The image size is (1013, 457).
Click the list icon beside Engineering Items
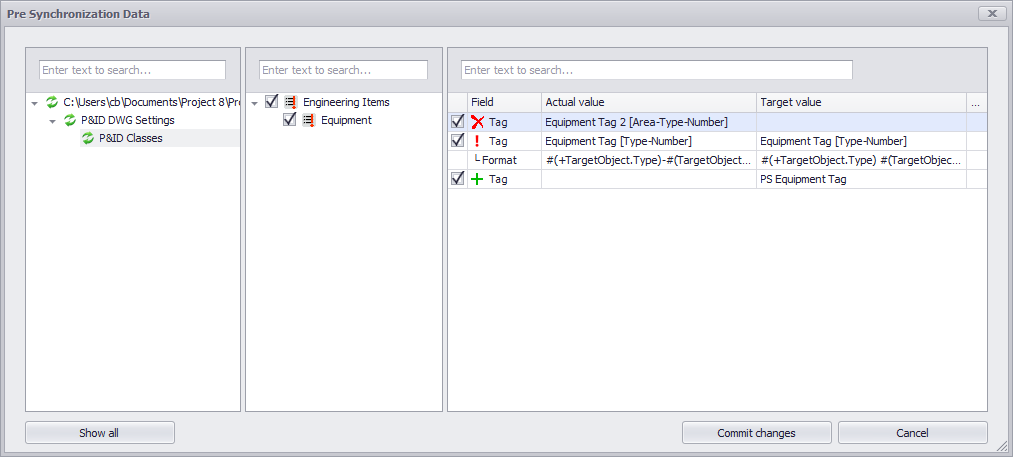pos(291,102)
